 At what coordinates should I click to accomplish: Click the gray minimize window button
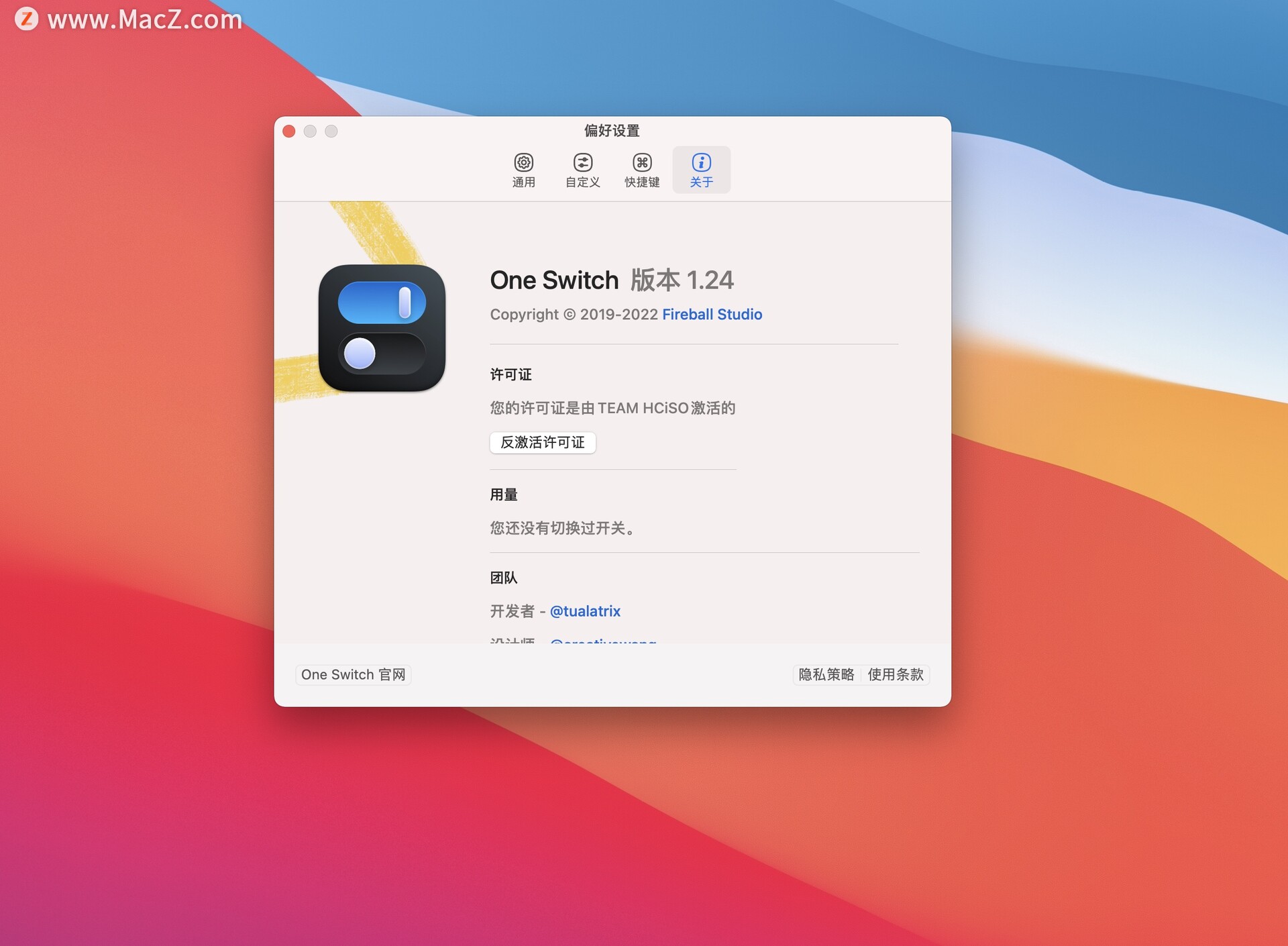pos(310,132)
